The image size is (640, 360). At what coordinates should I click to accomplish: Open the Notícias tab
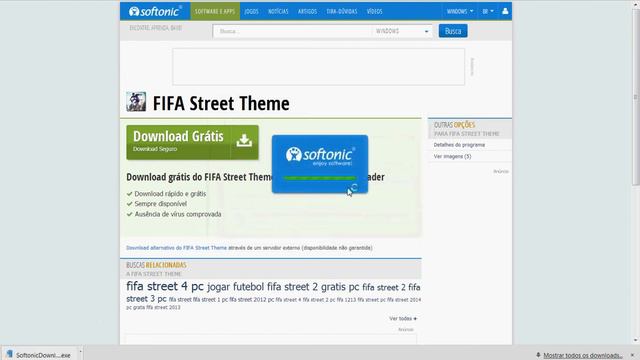click(x=278, y=11)
